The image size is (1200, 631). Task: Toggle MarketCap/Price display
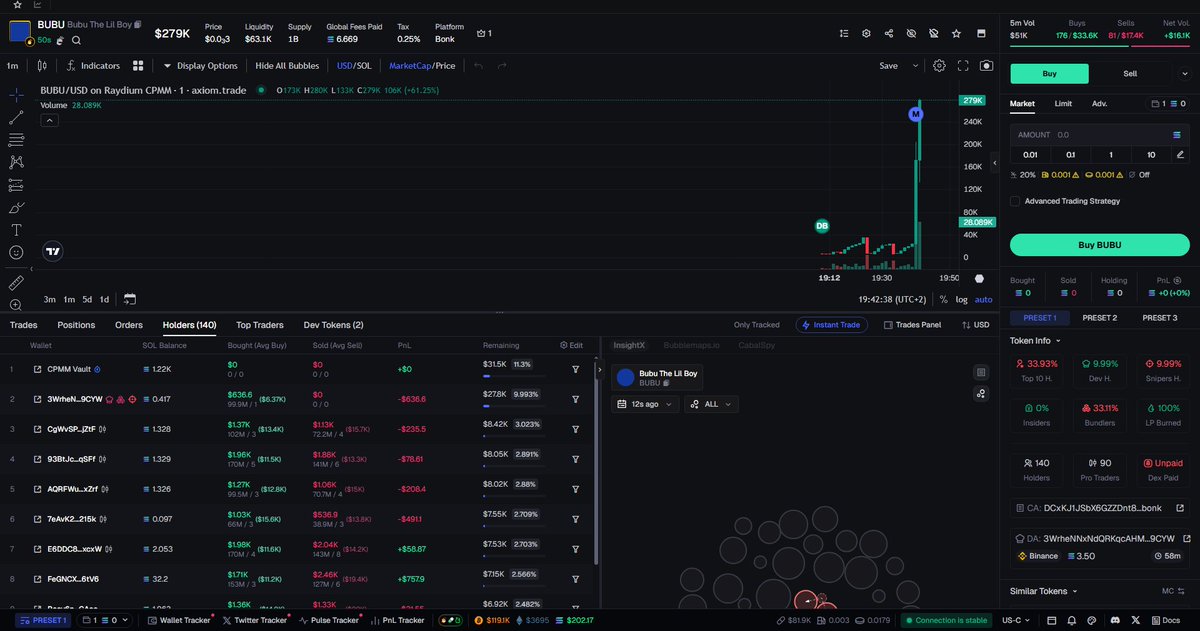coord(422,66)
